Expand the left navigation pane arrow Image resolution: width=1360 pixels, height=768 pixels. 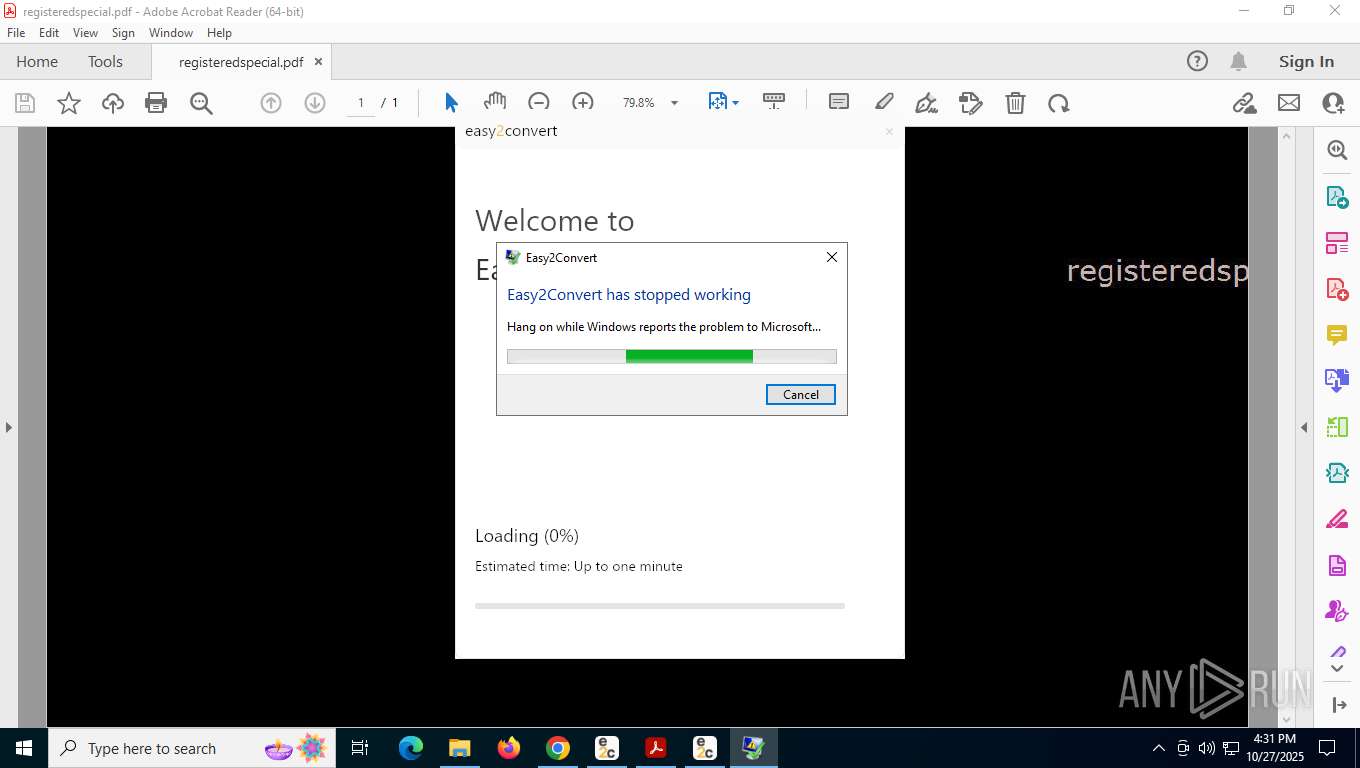coord(9,427)
